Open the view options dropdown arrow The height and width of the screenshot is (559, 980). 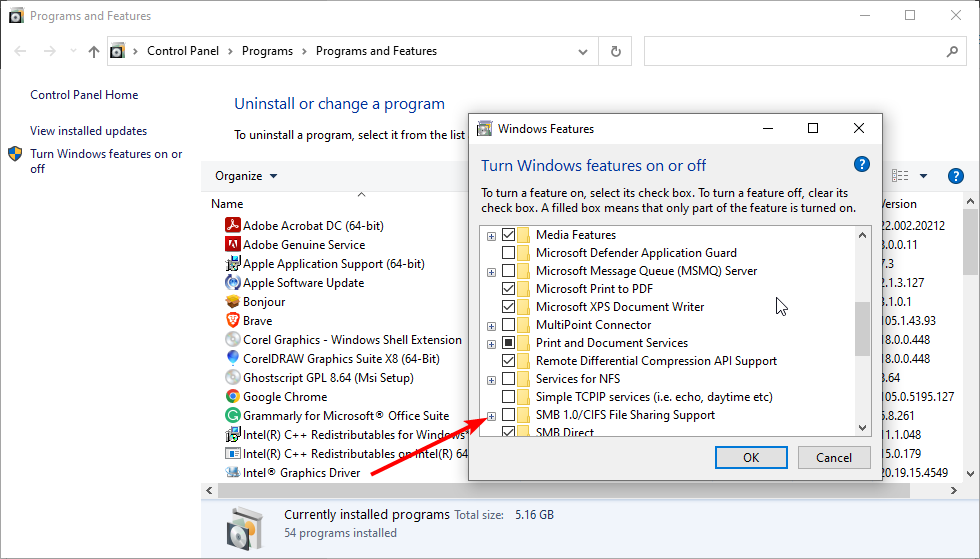pyautogui.click(x=923, y=176)
